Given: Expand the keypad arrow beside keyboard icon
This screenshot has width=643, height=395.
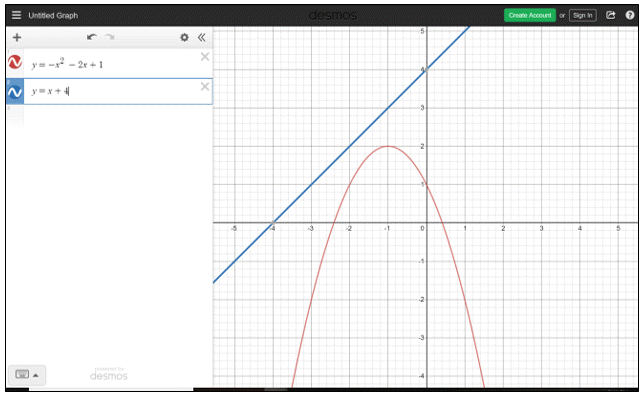Looking at the screenshot, I should pyautogui.click(x=36, y=375).
